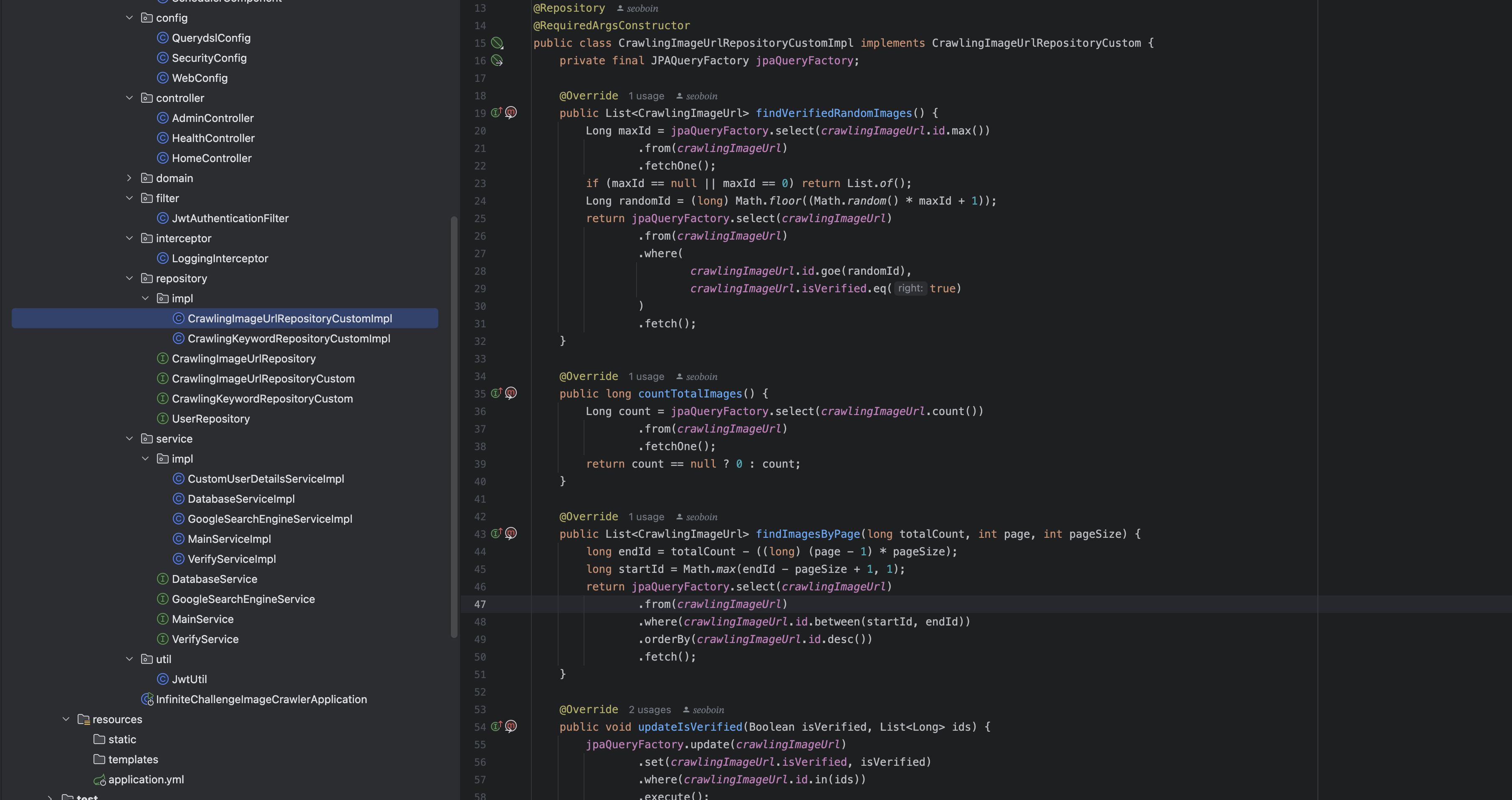1512x800 pixels.
Task: Click the seoboin author hint beside @Repository
Action: [637, 8]
